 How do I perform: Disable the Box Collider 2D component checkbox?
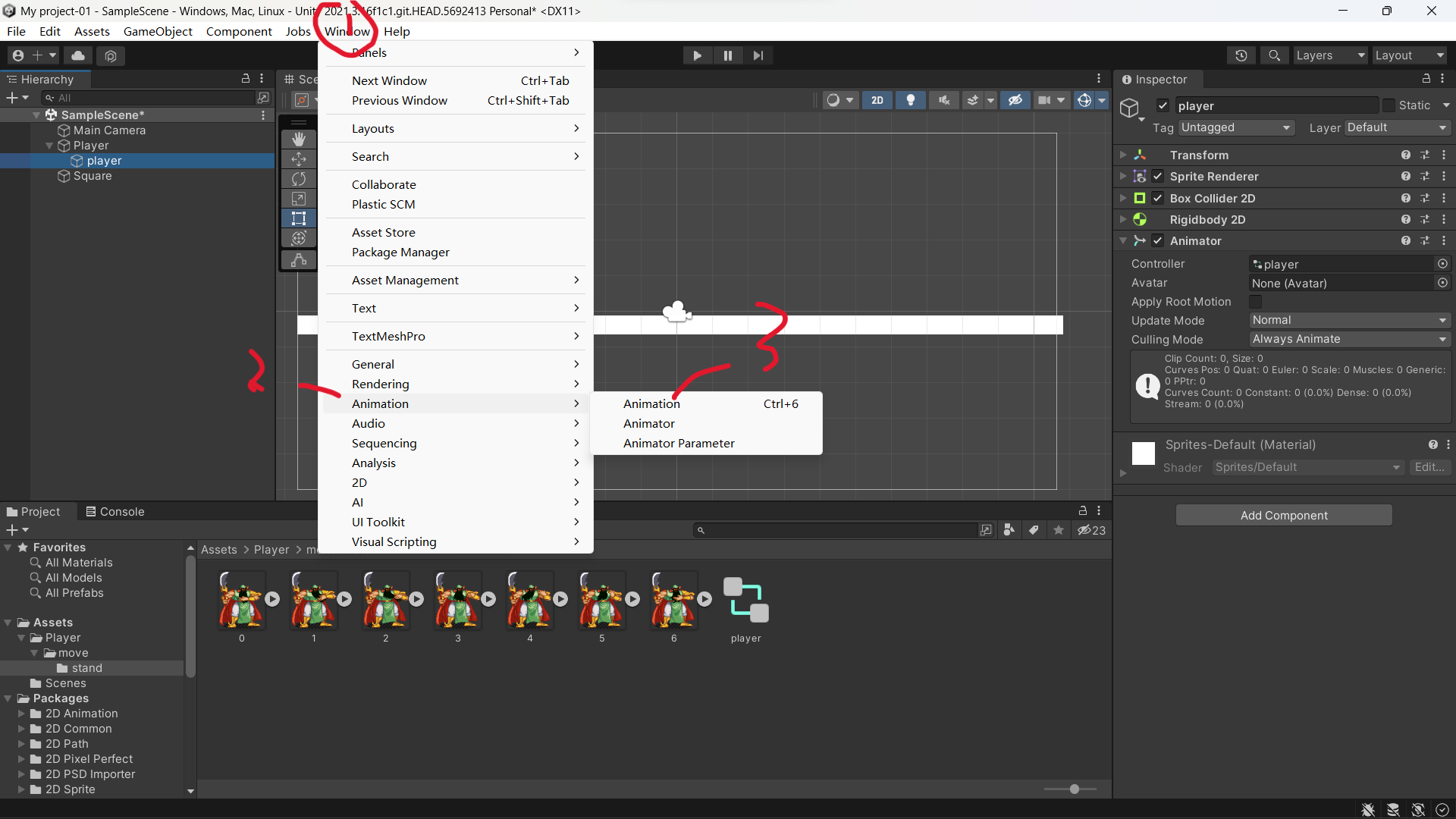click(x=1158, y=198)
